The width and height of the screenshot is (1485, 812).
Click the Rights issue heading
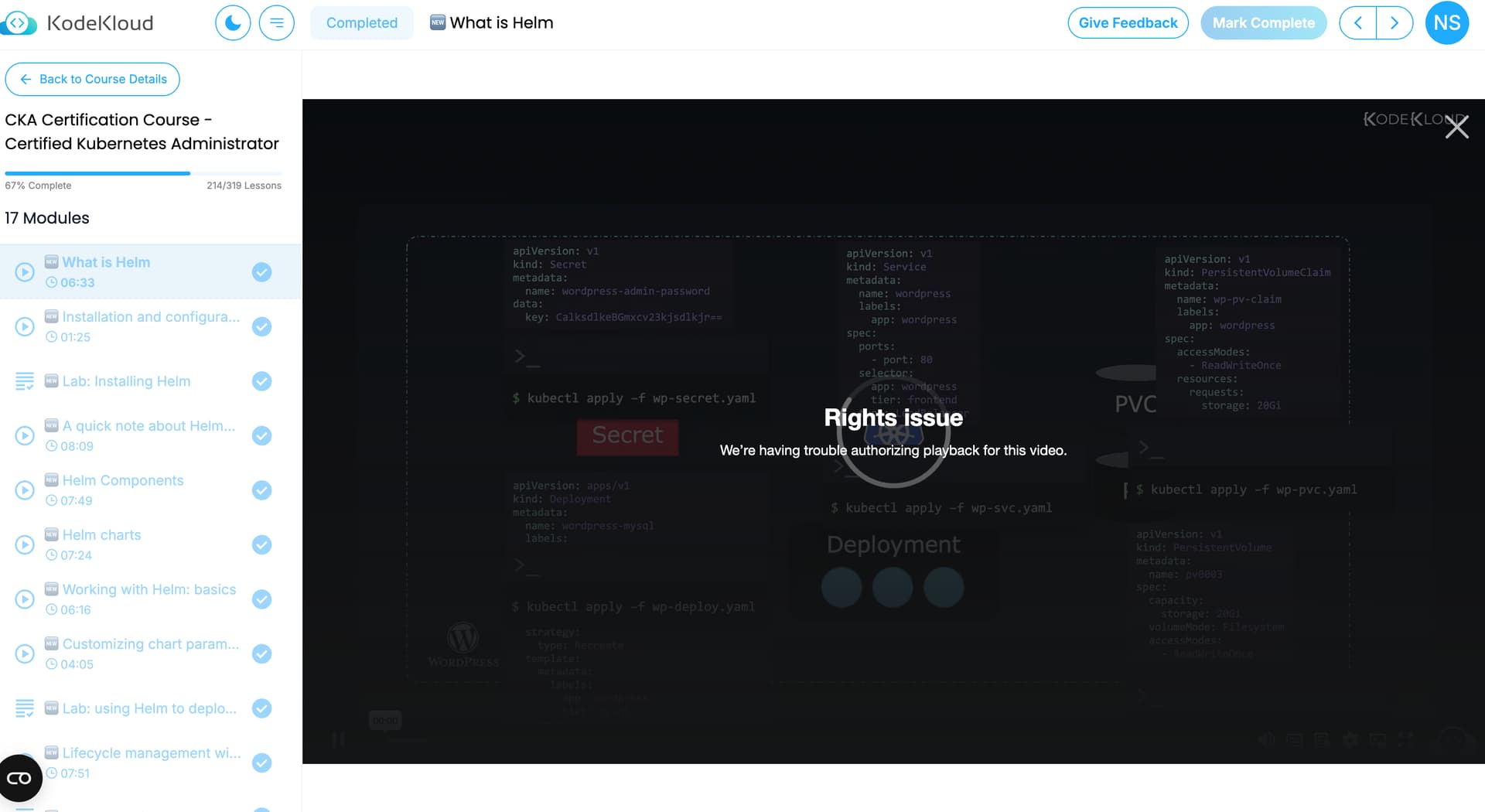point(893,418)
